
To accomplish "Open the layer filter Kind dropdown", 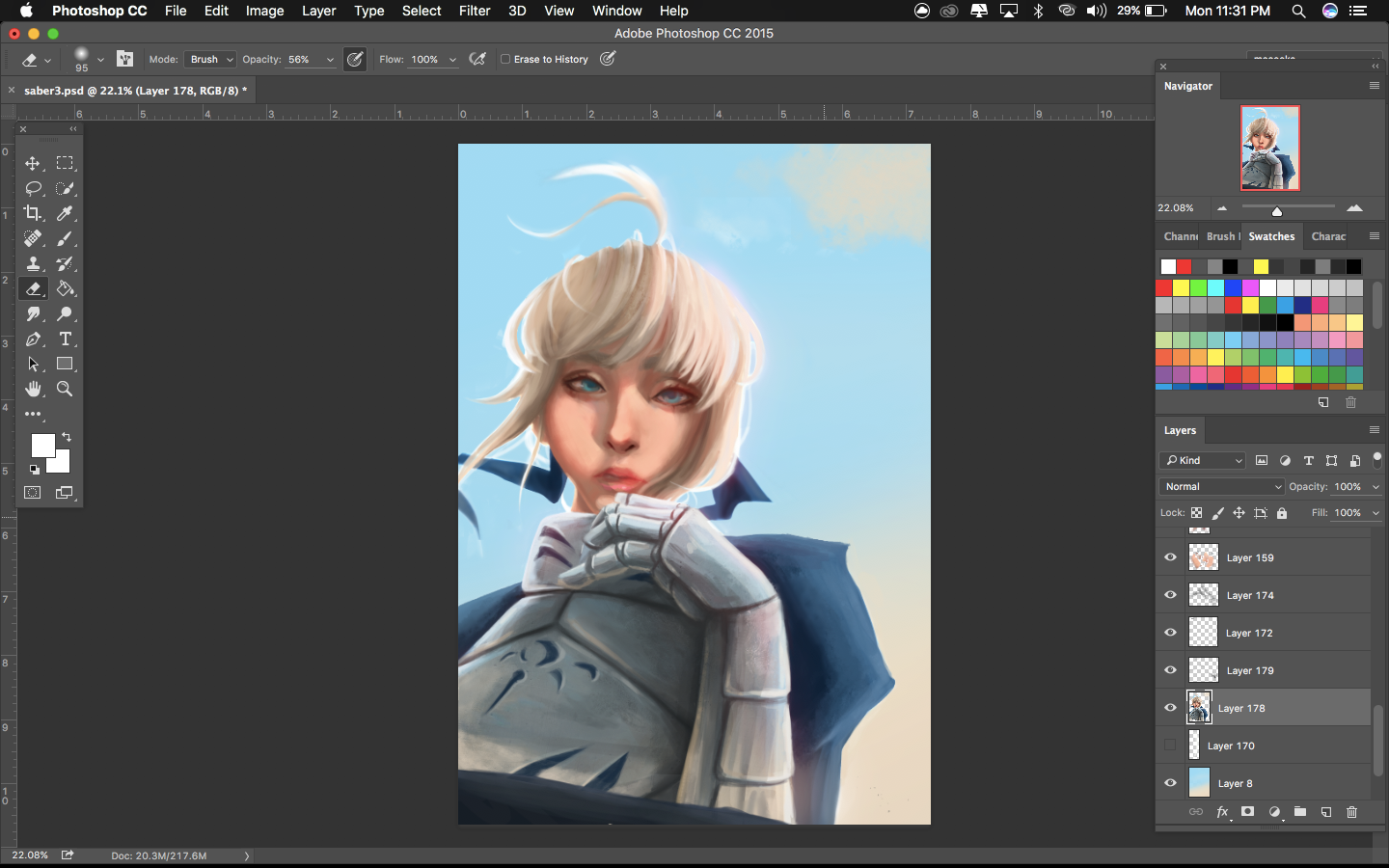I will point(1203,460).
